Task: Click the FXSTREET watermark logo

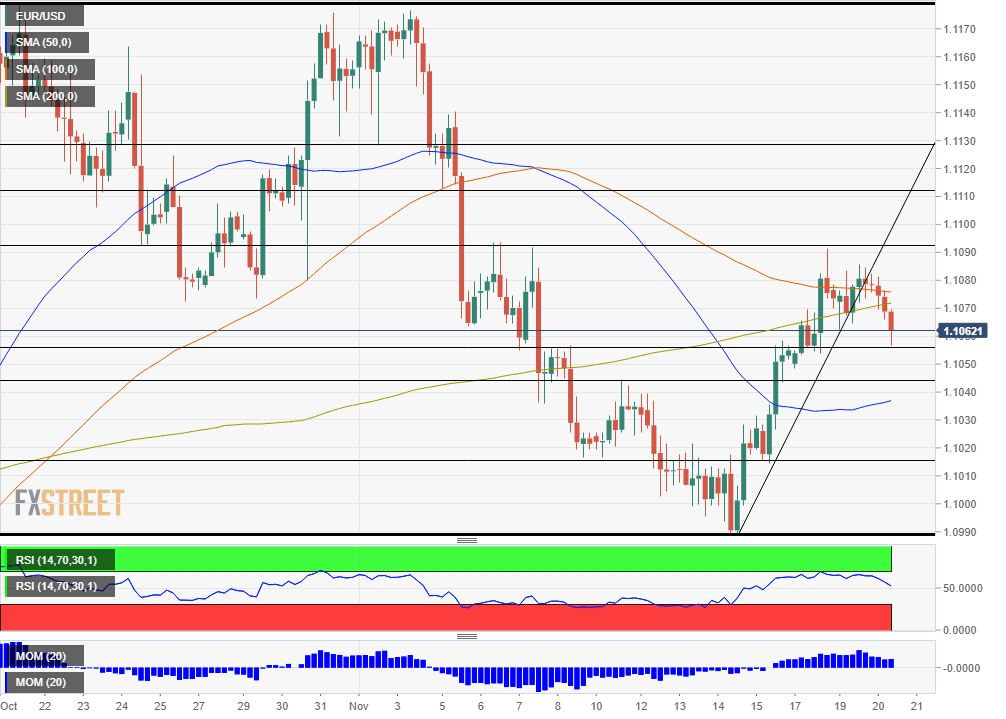Action: 70,502
